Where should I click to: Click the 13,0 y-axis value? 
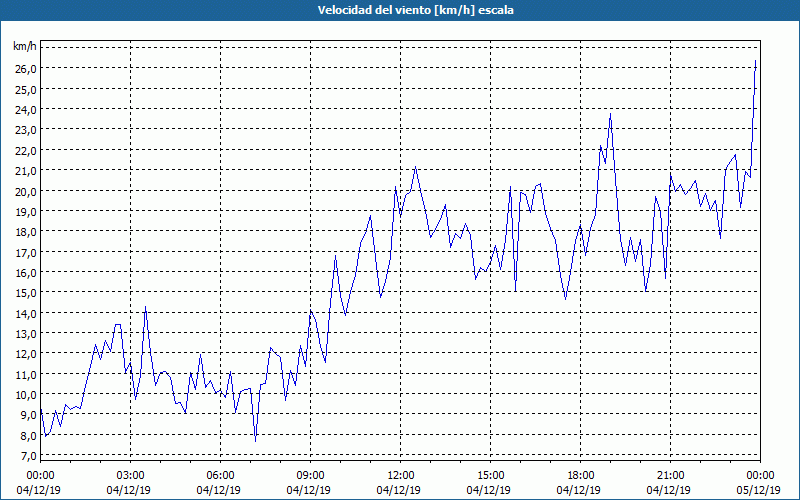coord(26,334)
